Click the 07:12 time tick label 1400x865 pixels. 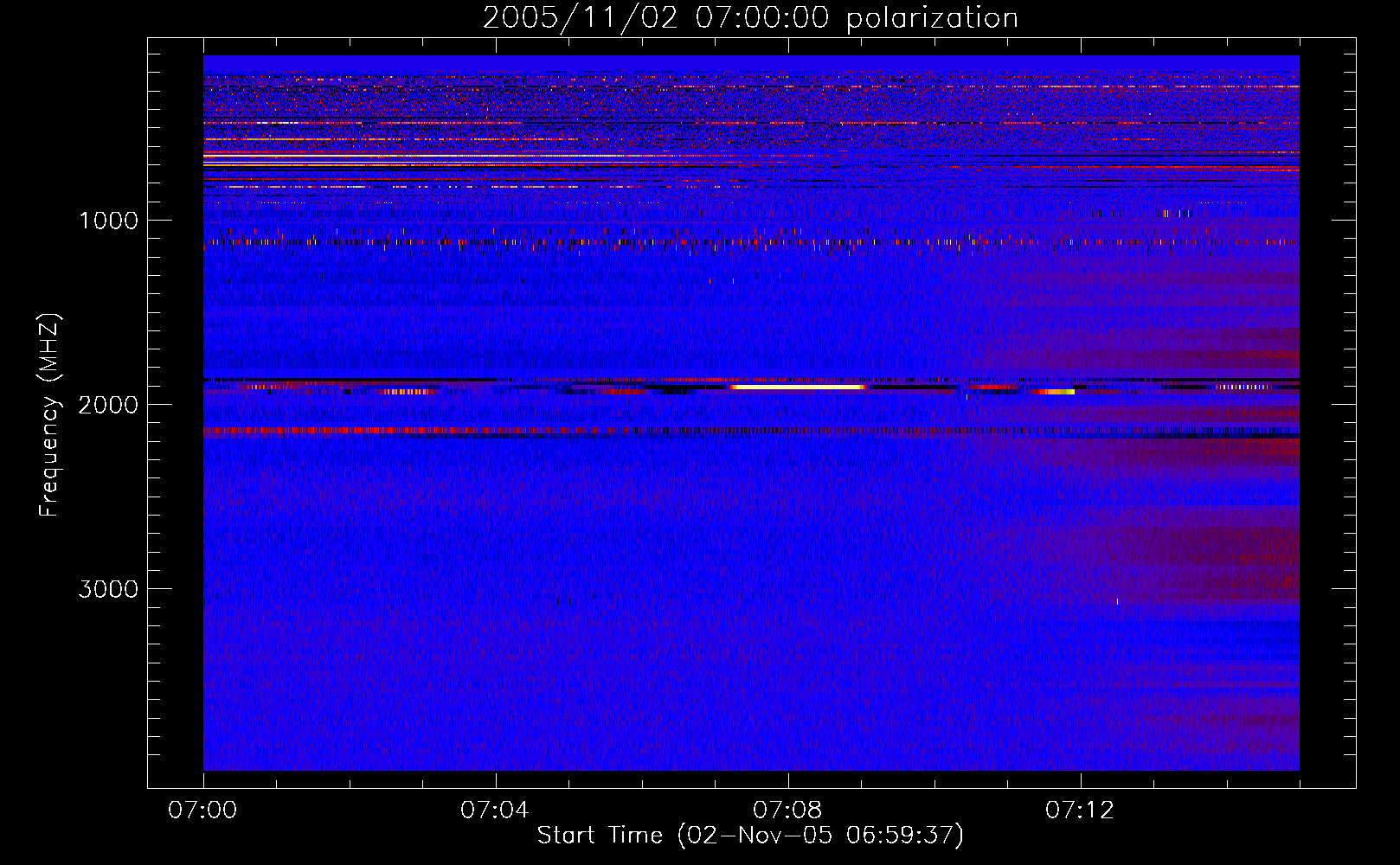click(1080, 811)
